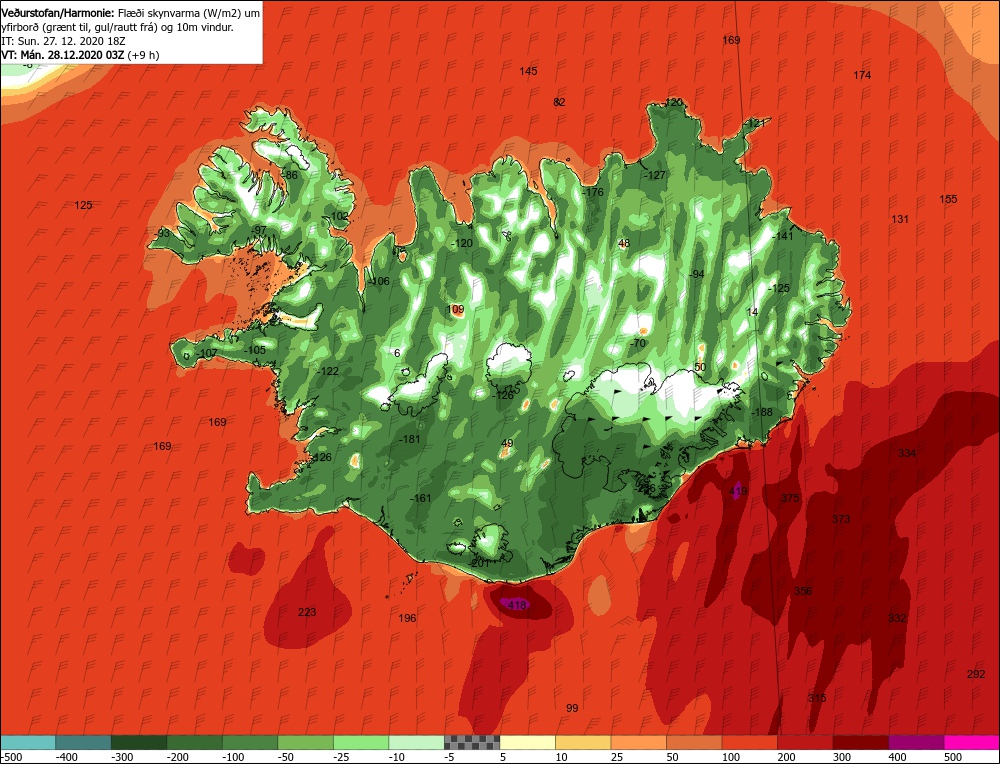Click the checkered -5 to 5 legend swatch
This screenshot has width=1000, height=764.
pyautogui.click(x=472, y=742)
